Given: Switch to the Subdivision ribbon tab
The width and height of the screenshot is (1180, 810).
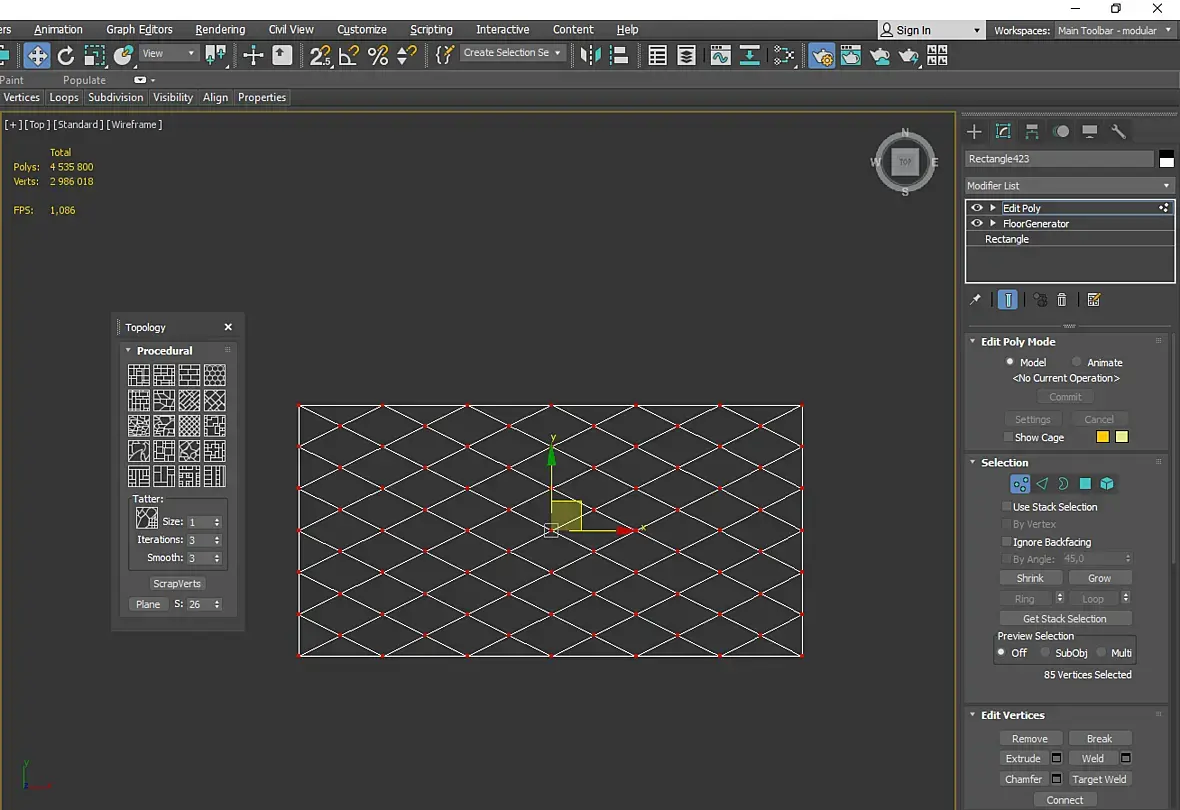Looking at the screenshot, I should click(x=115, y=97).
